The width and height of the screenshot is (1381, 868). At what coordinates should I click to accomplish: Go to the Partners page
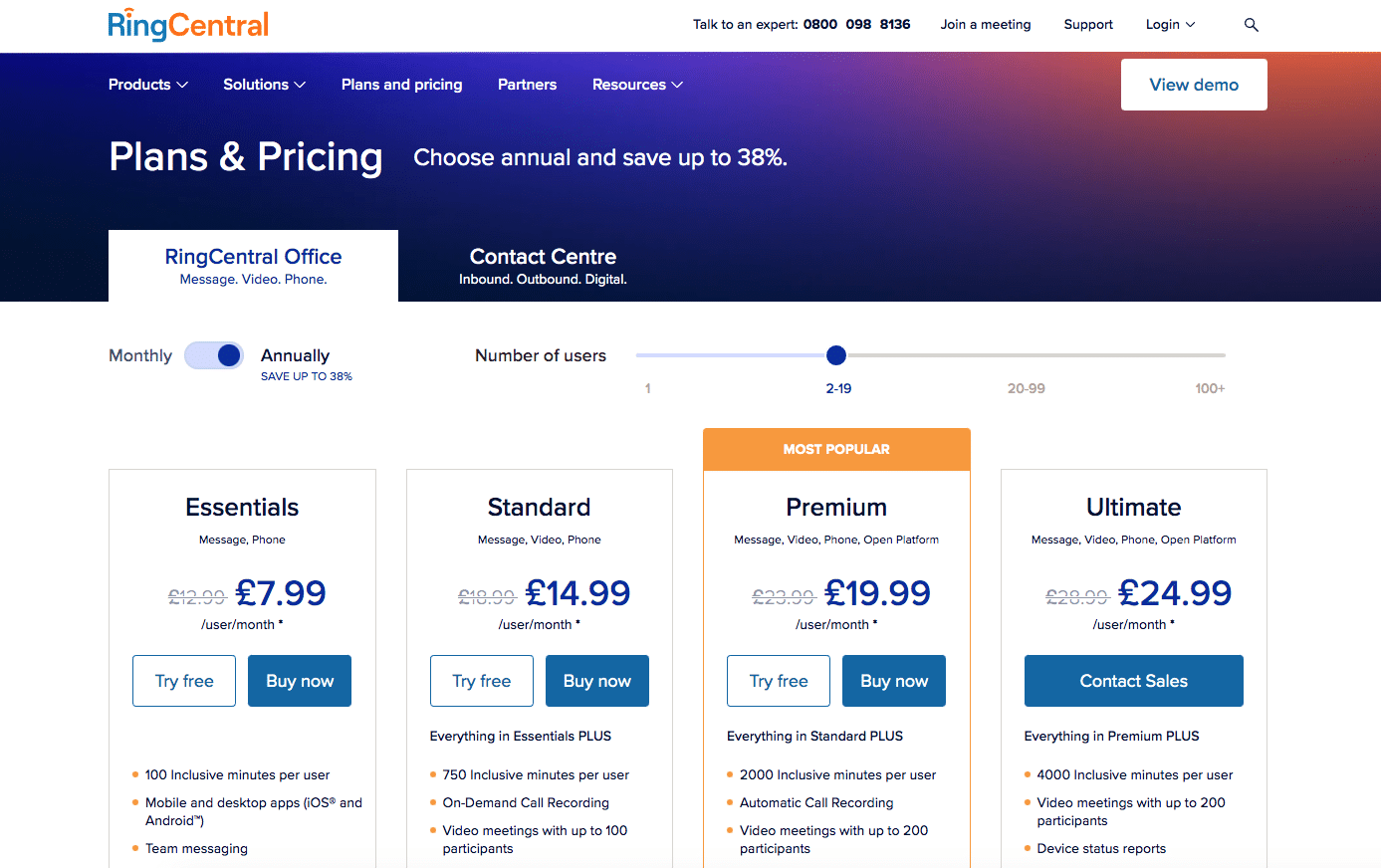[527, 85]
